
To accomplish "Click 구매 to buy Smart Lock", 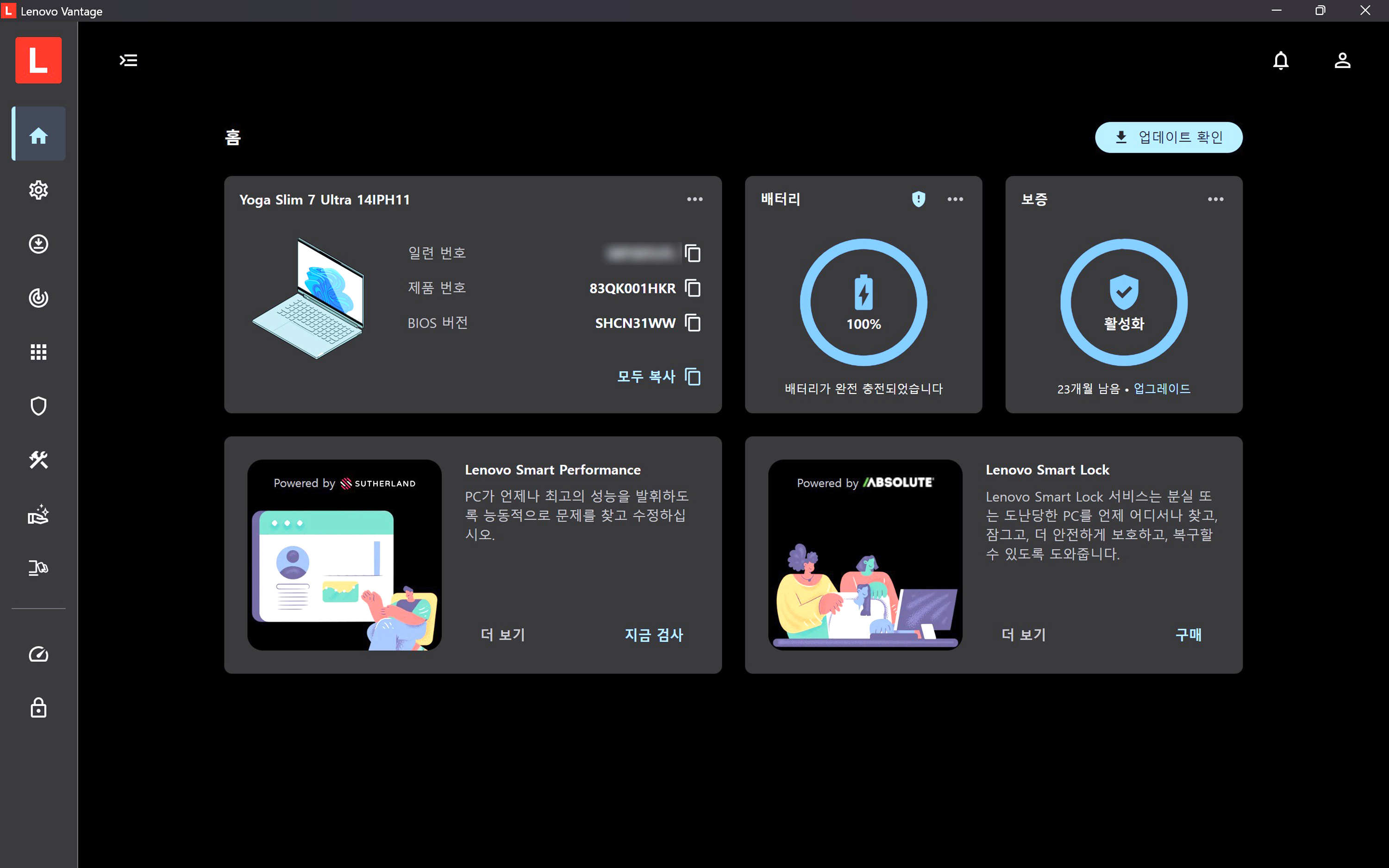I will point(1189,635).
